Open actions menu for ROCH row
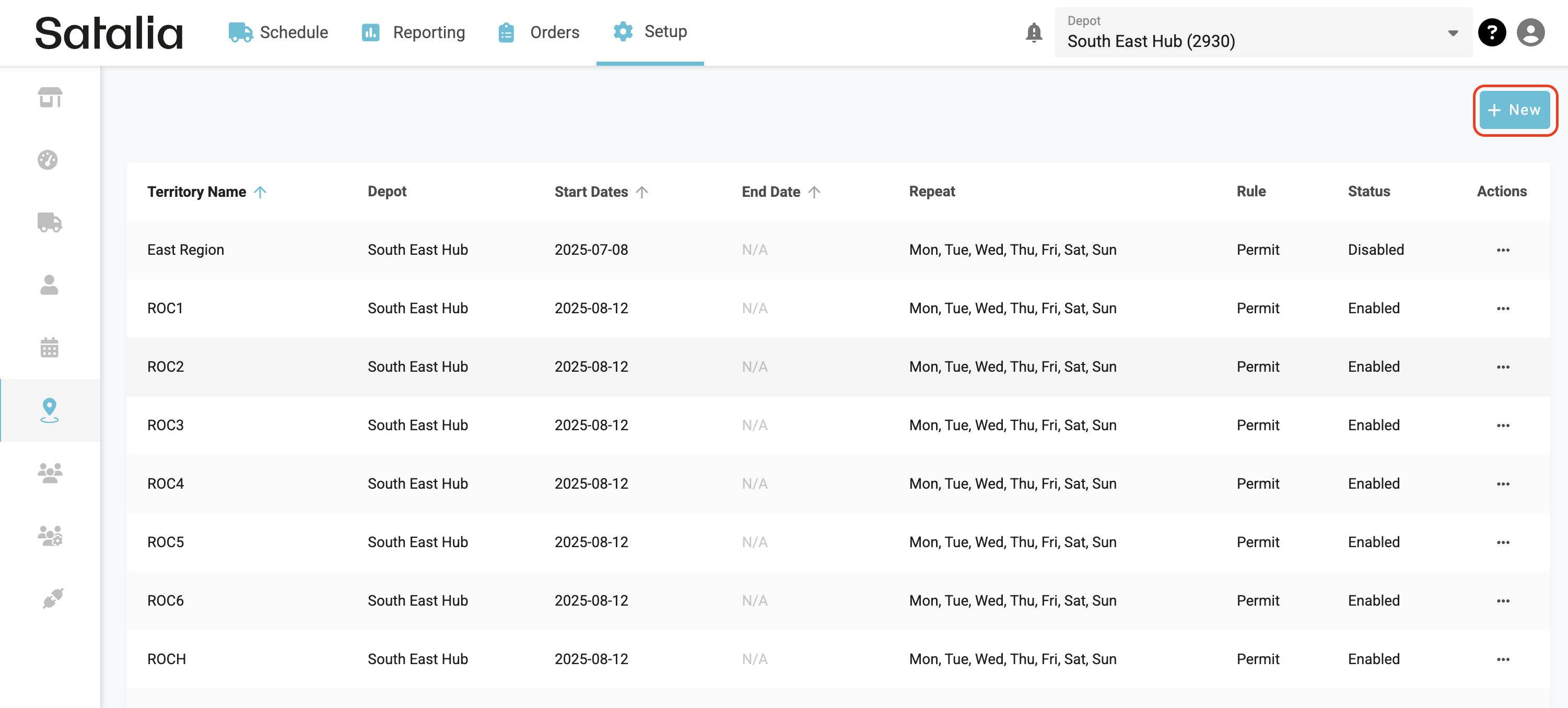The height and width of the screenshot is (708, 1568). (x=1503, y=659)
